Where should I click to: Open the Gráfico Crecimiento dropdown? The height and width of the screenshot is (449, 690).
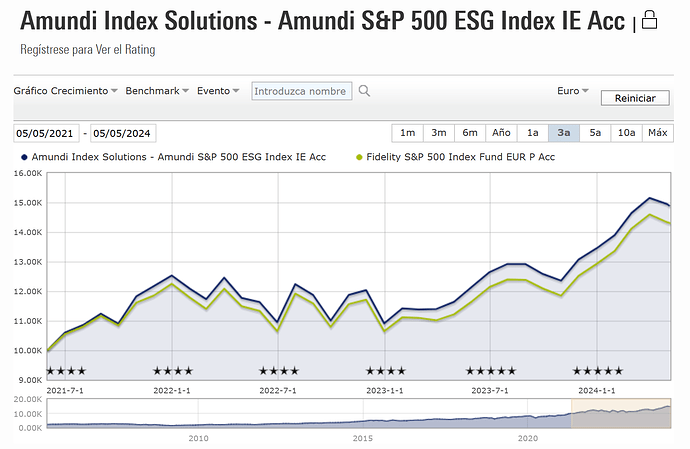(65, 91)
